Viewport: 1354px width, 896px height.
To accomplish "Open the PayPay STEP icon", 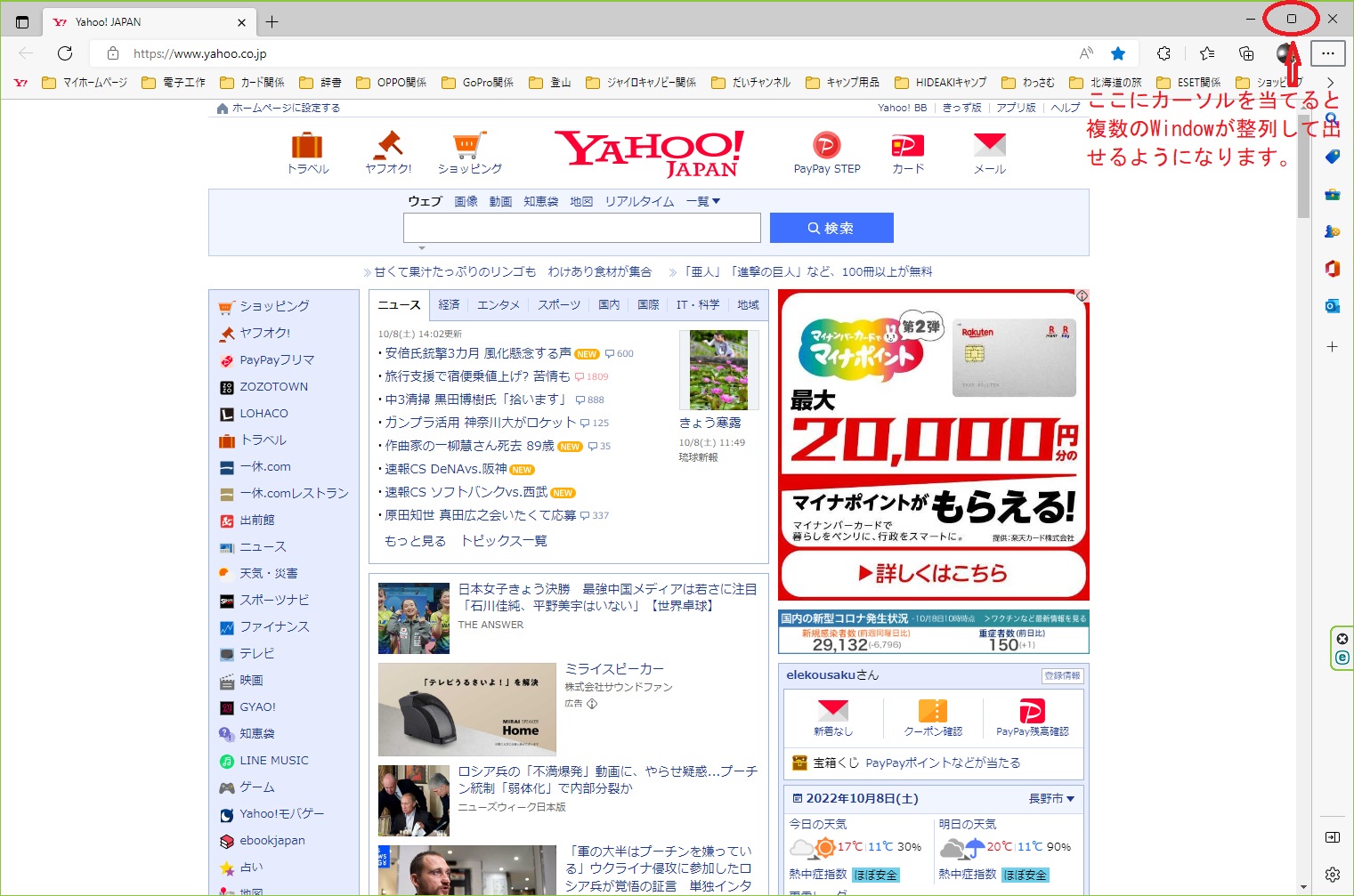I will 826,145.
